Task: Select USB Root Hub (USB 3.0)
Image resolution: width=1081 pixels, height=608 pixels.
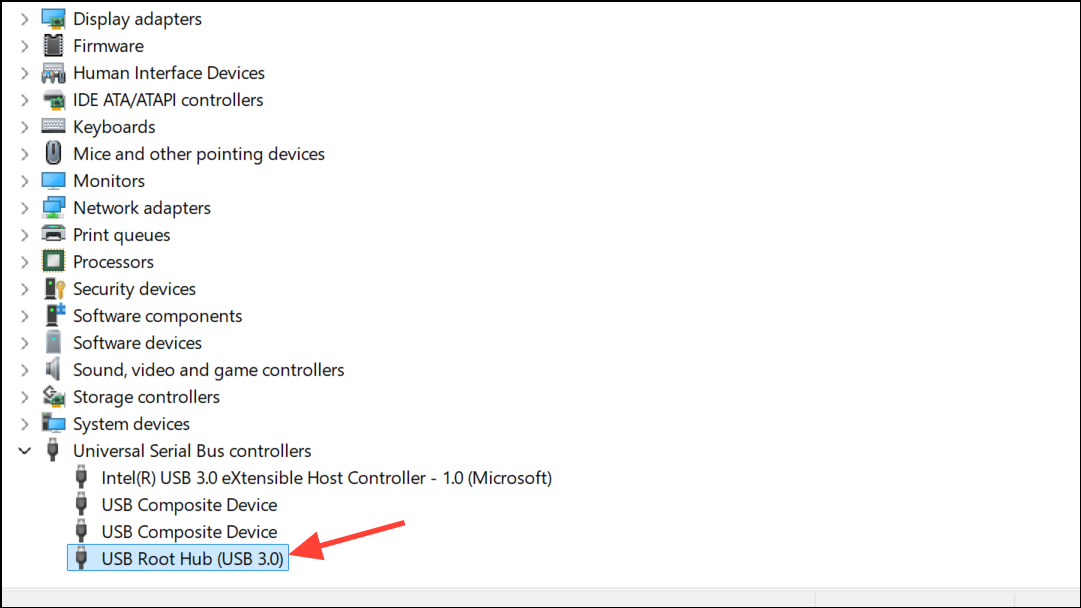Action: (x=178, y=558)
